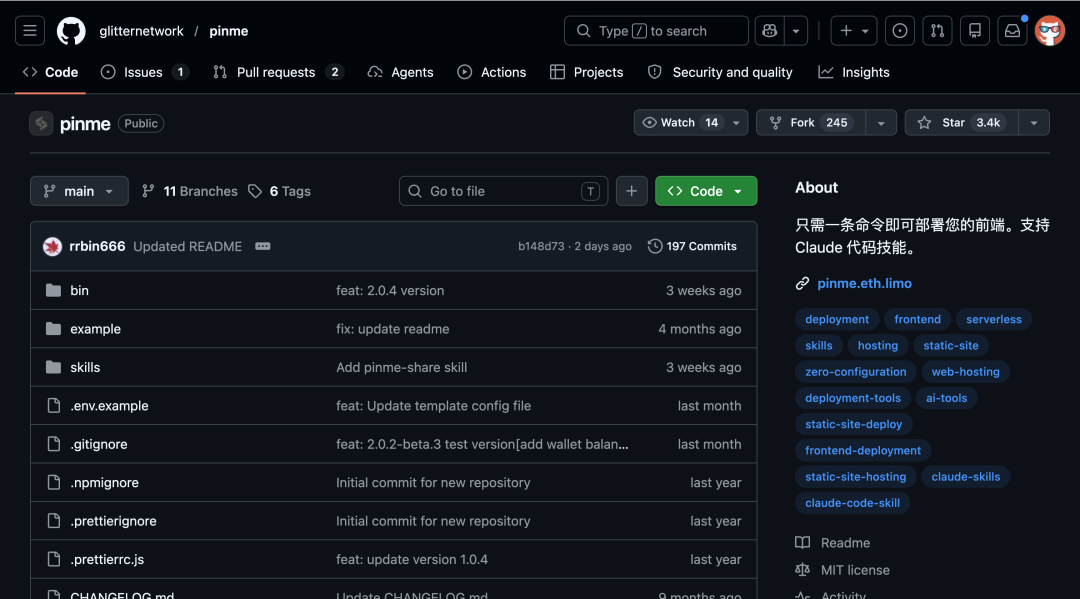
Task: Open the issues shortcut icon in header
Action: coord(900,31)
